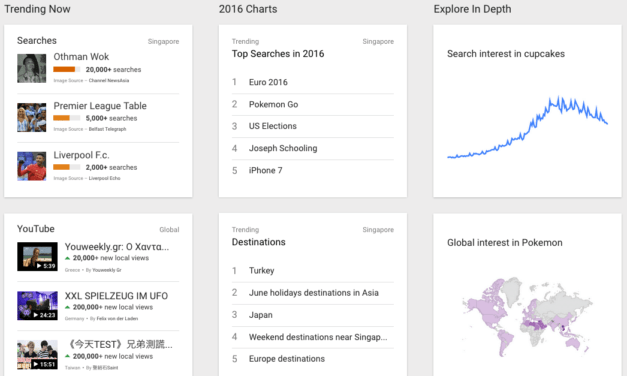Click the 5,000+ searches count
The height and width of the screenshot is (376, 627).
pos(111,118)
